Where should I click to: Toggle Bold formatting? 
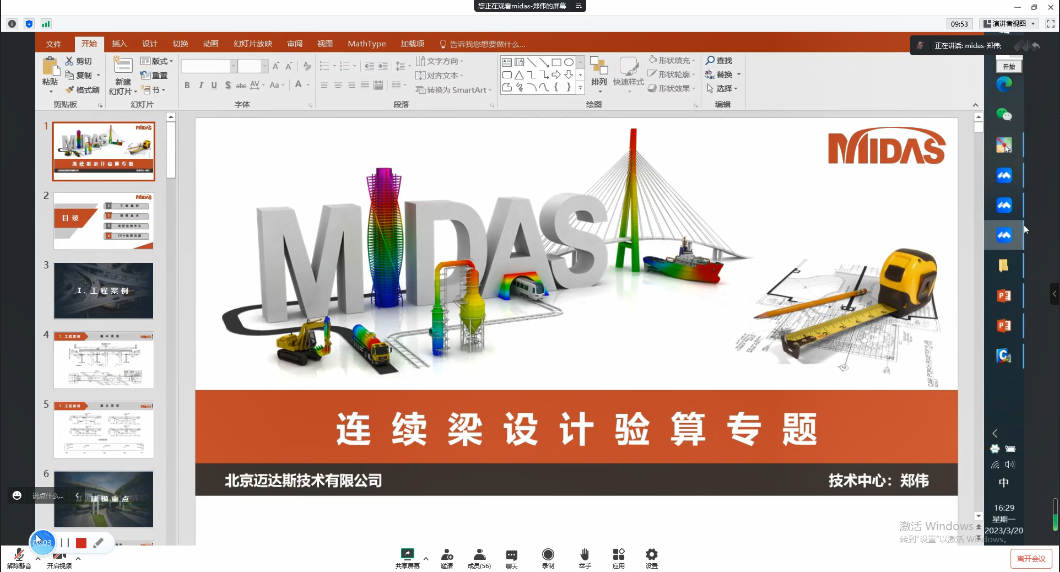[187, 85]
